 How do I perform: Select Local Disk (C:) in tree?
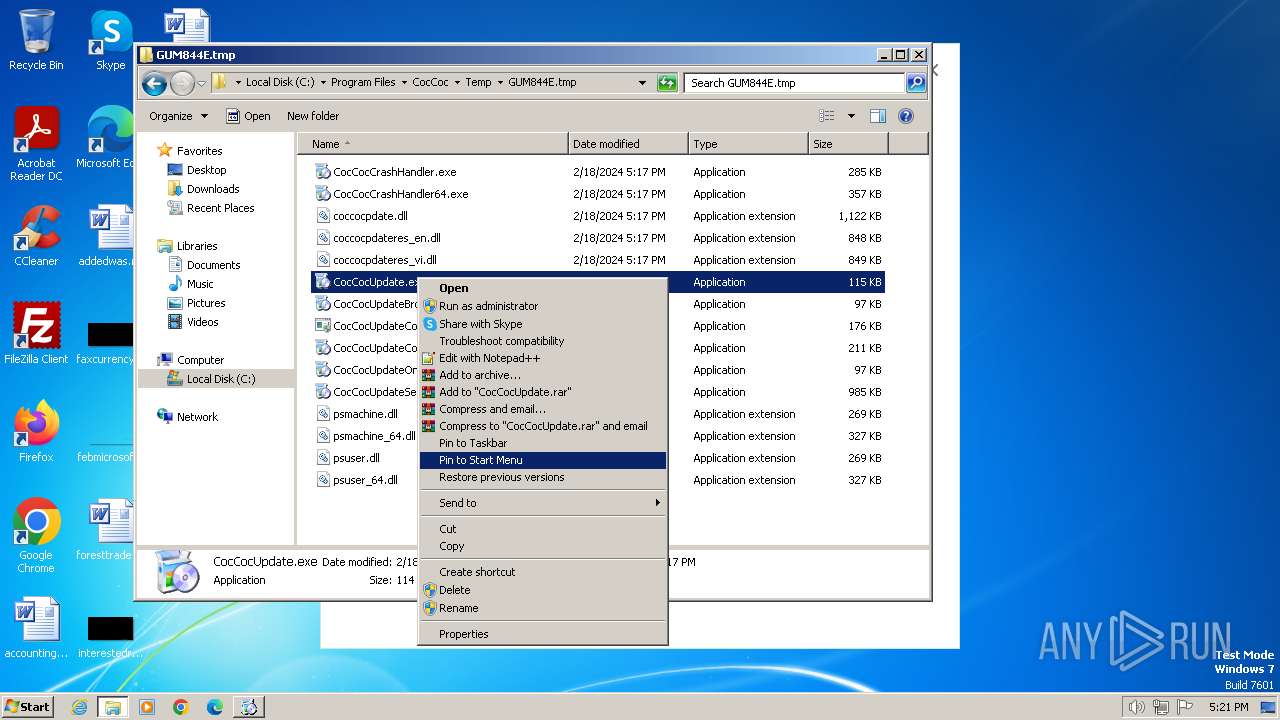coord(220,379)
